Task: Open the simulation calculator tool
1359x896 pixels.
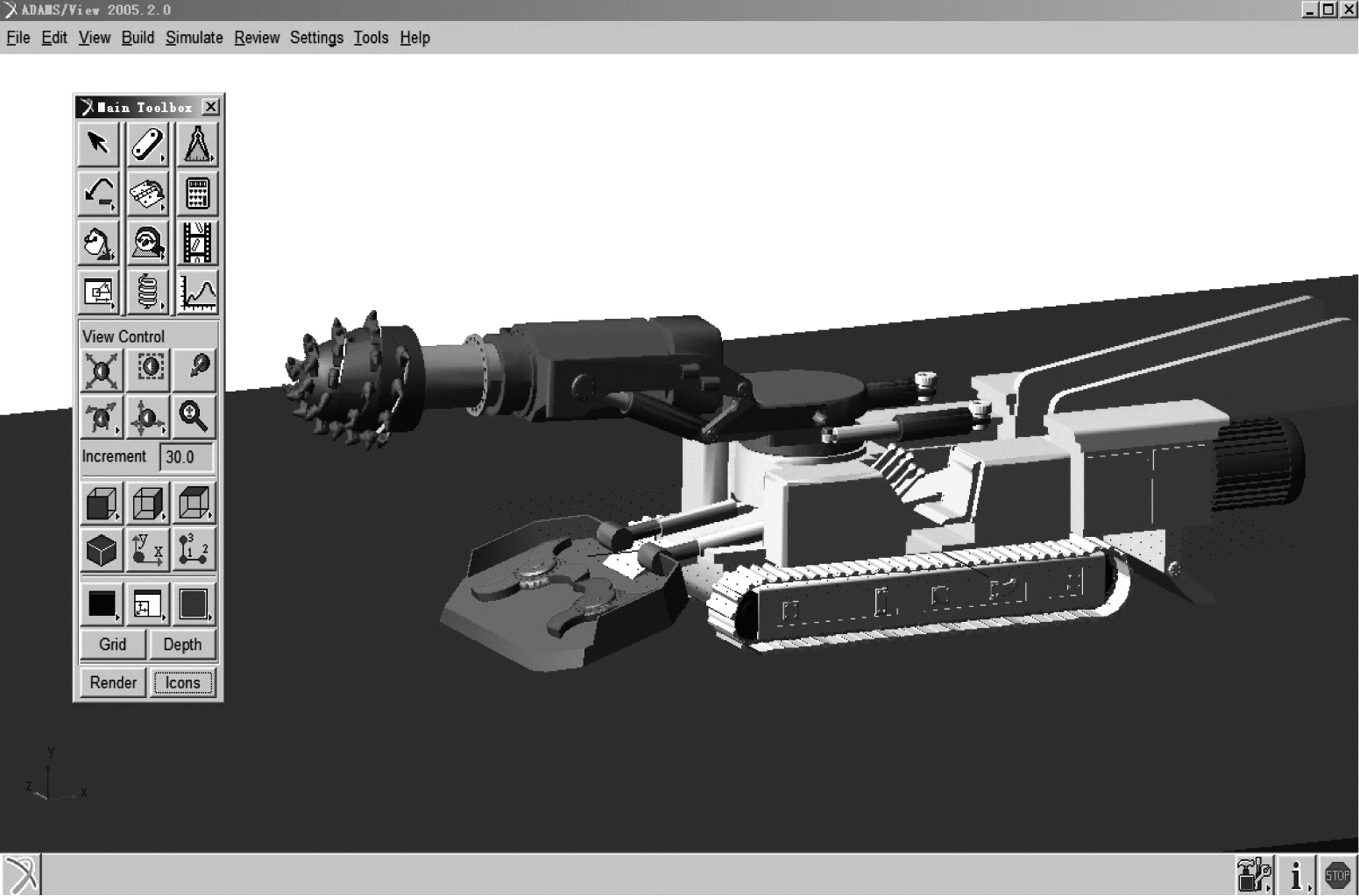Action: click(196, 194)
